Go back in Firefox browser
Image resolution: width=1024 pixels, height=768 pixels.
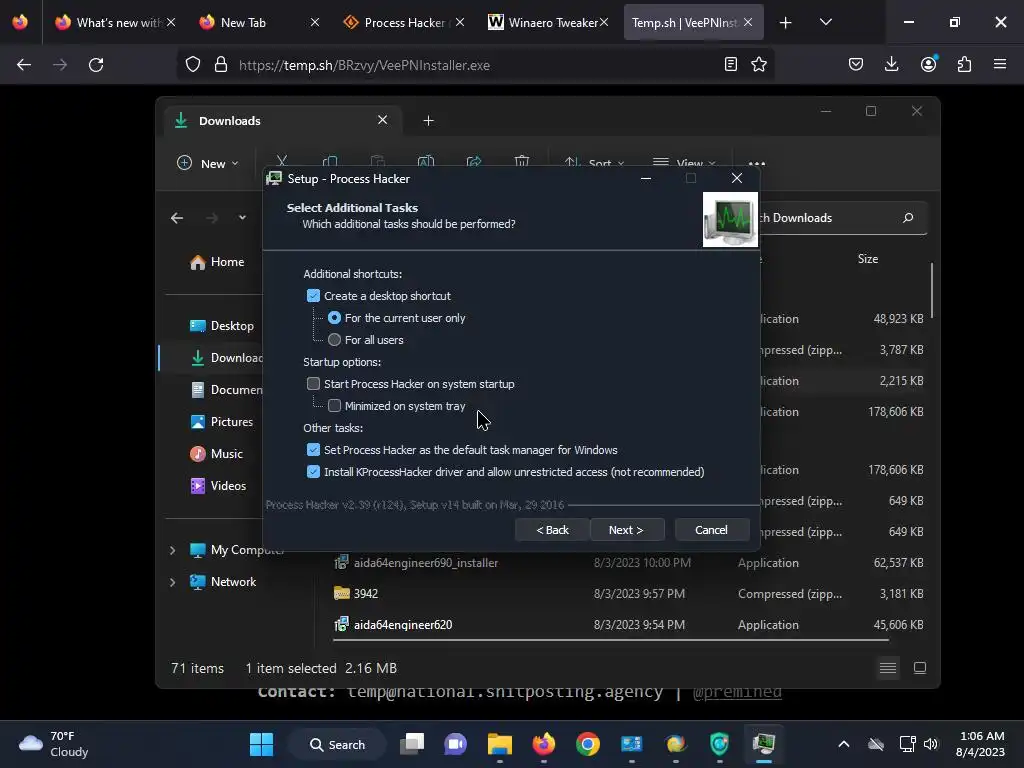click(x=24, y=65)
